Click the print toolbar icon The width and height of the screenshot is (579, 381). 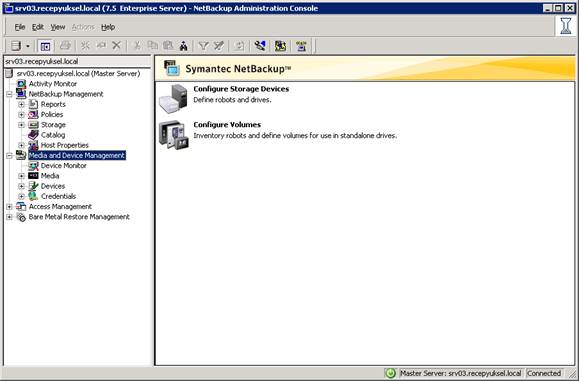pyautogui.click(x=65, y=46)
